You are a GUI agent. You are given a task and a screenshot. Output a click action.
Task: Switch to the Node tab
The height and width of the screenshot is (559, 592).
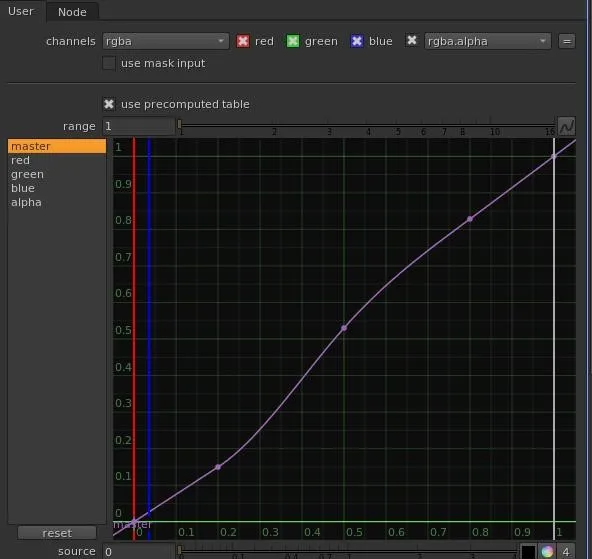point(72,12)
